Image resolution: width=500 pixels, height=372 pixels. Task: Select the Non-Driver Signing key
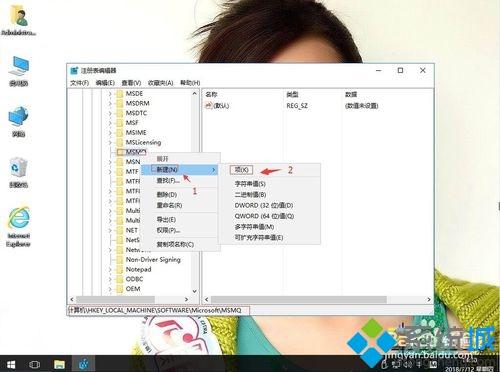pos(153,260)
